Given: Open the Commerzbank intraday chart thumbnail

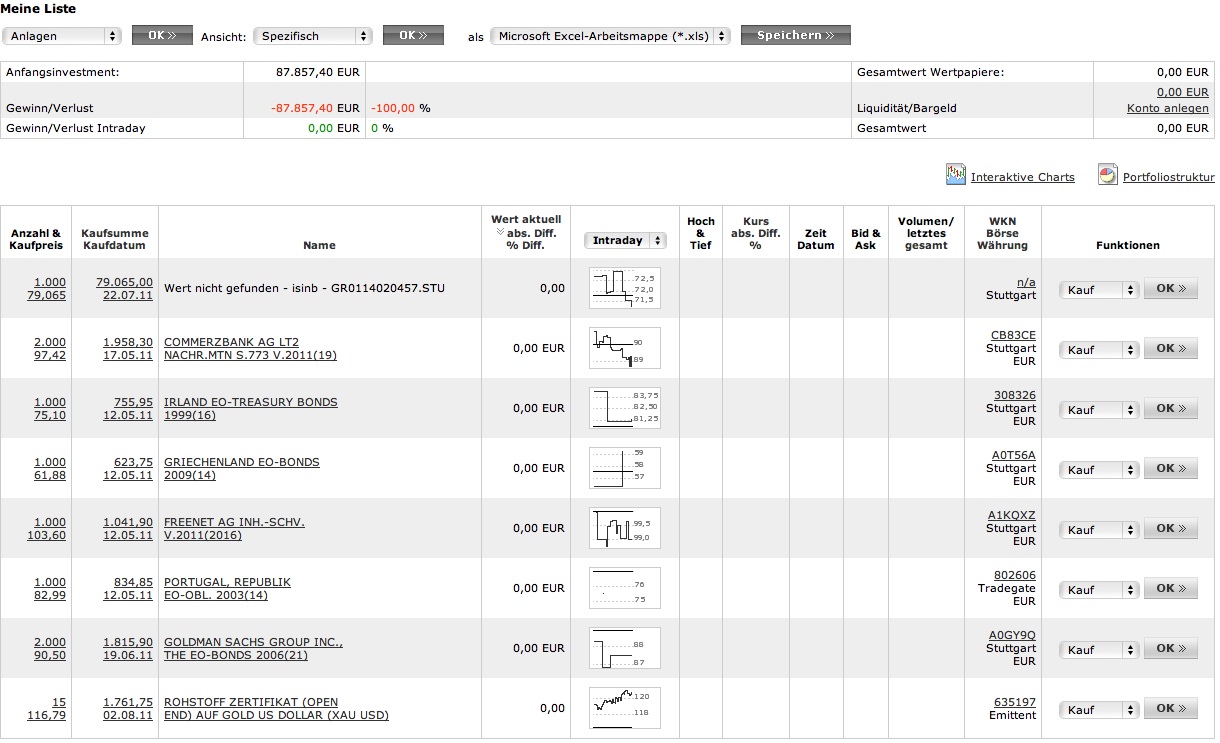Looking at the screenshot, I should coord(624,348).
